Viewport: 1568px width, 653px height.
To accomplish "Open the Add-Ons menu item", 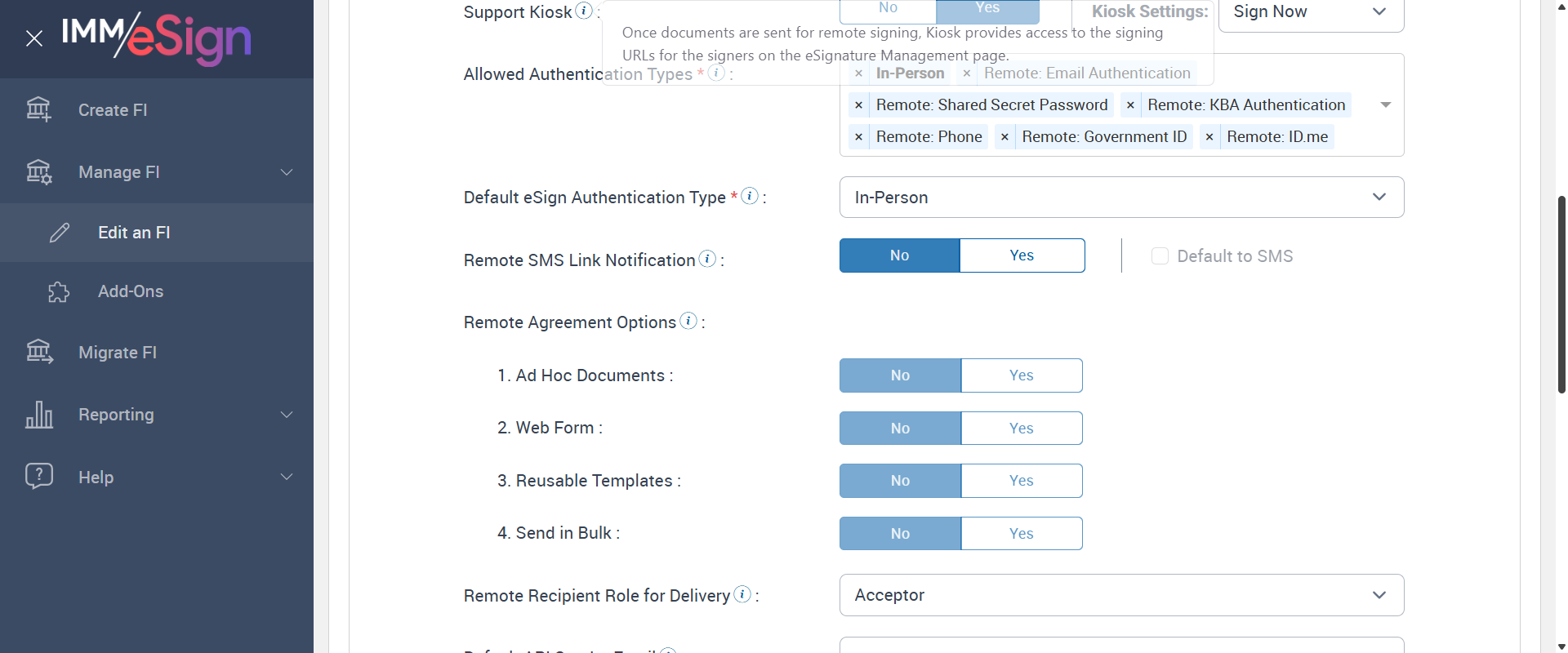I will click(x=131, y=291).
